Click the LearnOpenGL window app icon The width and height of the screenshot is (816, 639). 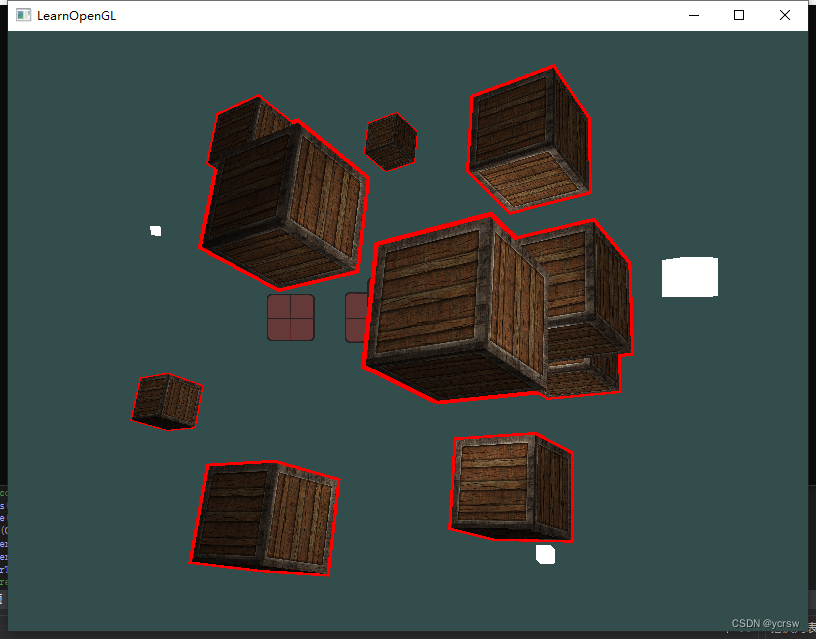coord(23,15)
